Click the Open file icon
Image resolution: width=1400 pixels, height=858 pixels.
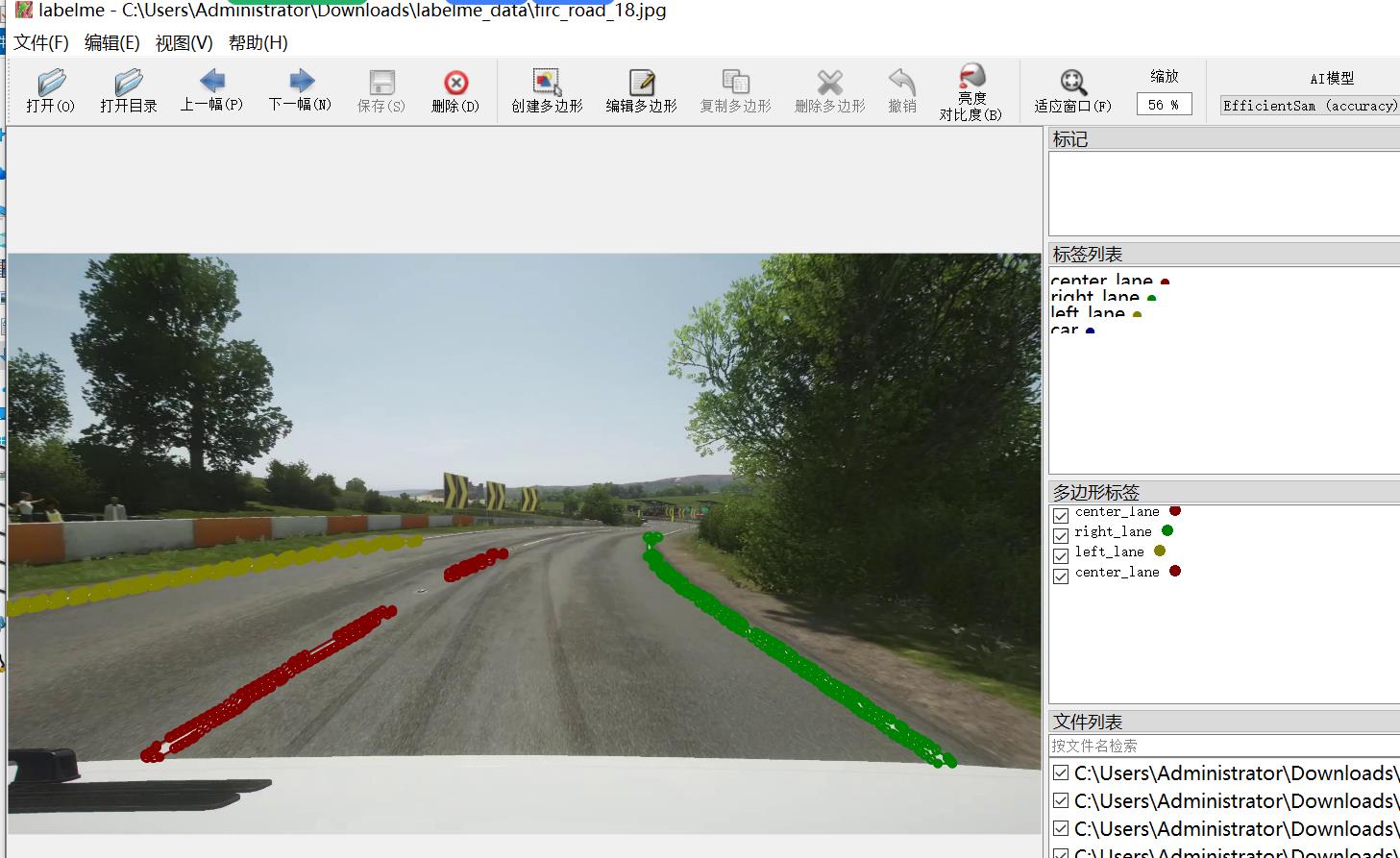(x=51, y=84)
